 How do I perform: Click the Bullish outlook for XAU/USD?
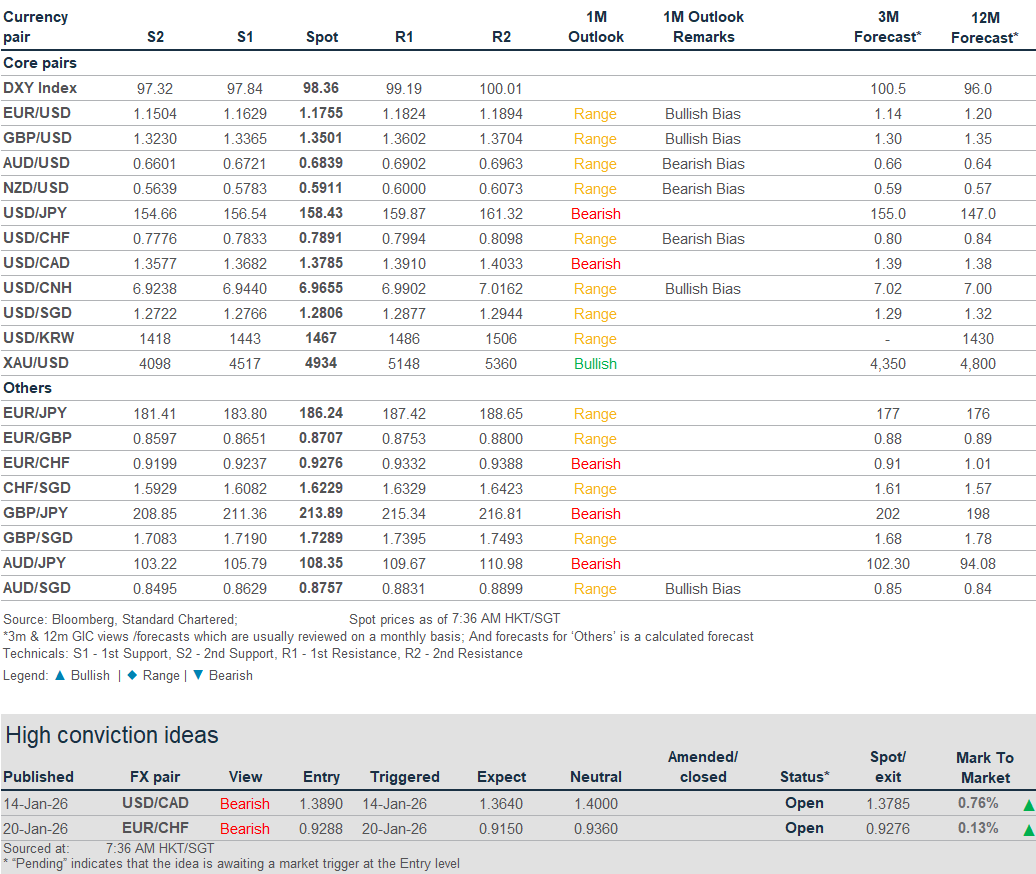pyautogui.click(x=596, y=364)
